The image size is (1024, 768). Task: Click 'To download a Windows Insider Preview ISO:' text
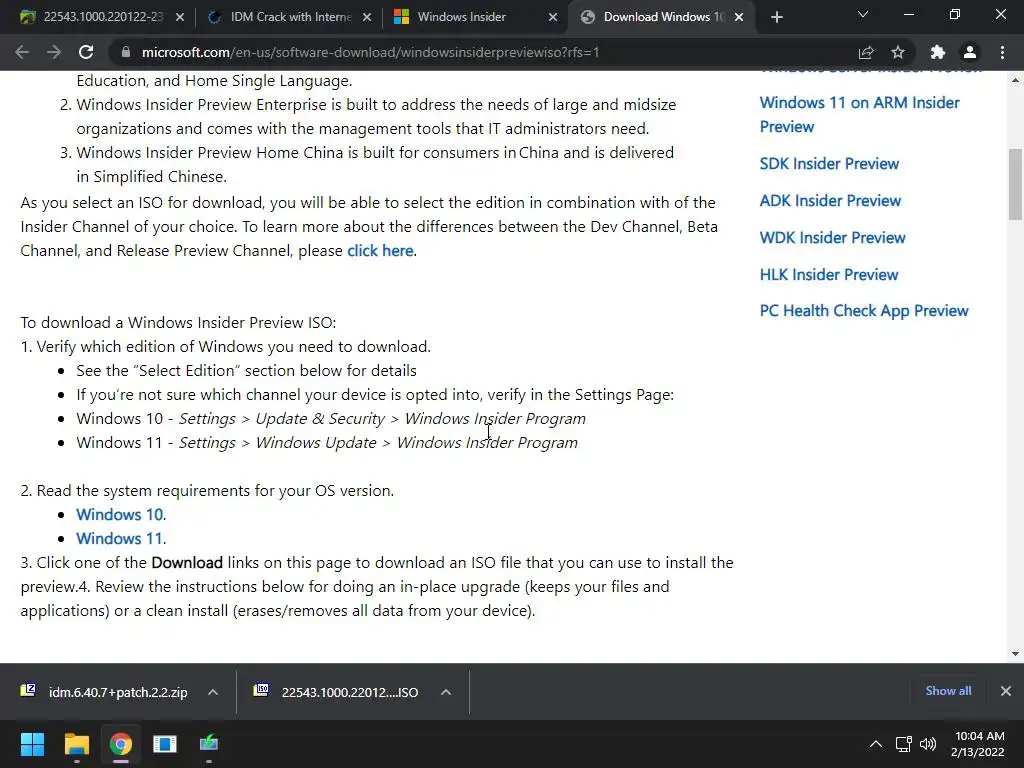pos(178,323)
